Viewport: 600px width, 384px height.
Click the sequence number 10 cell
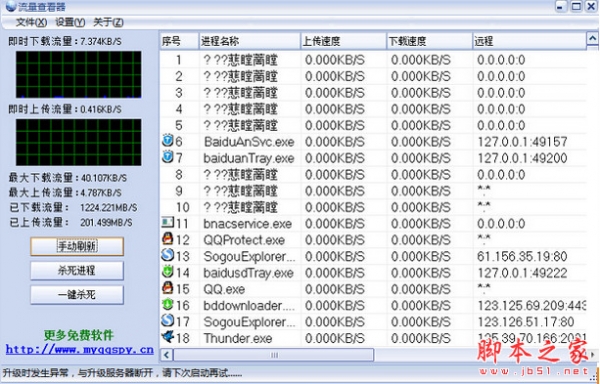click(x=183, y=207)
